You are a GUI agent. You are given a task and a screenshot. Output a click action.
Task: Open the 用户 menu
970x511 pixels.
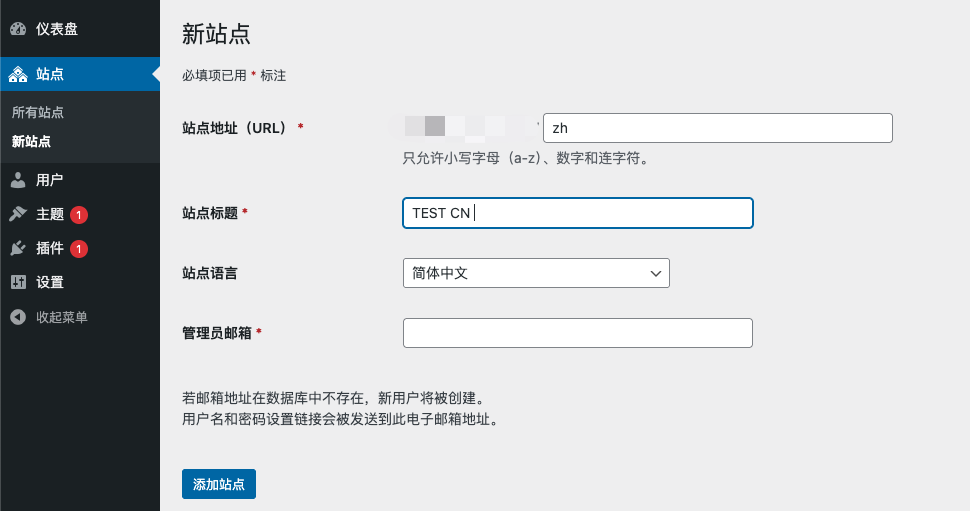point(49,180)
